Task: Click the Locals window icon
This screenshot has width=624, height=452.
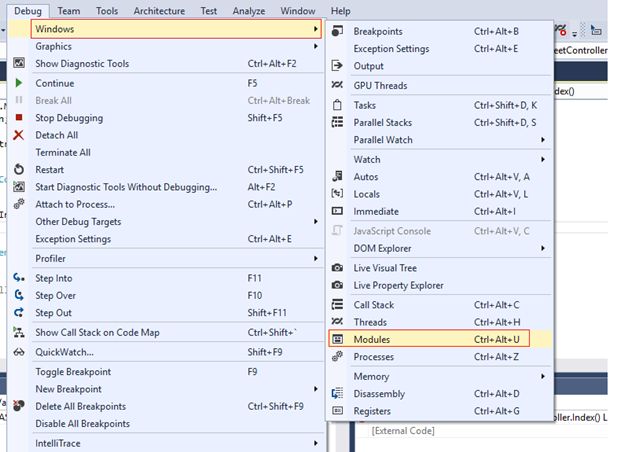Action: [337, 194]
